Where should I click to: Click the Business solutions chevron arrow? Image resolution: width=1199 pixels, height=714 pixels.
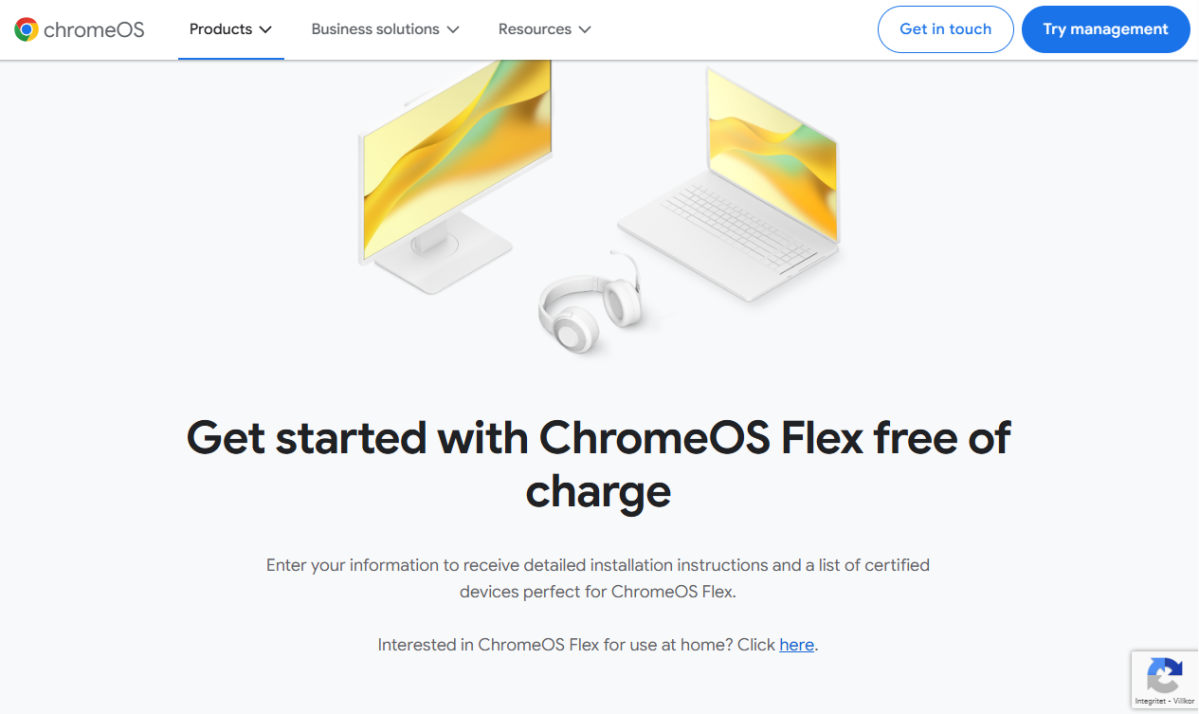pyautogui.click(x=455, y=30)
